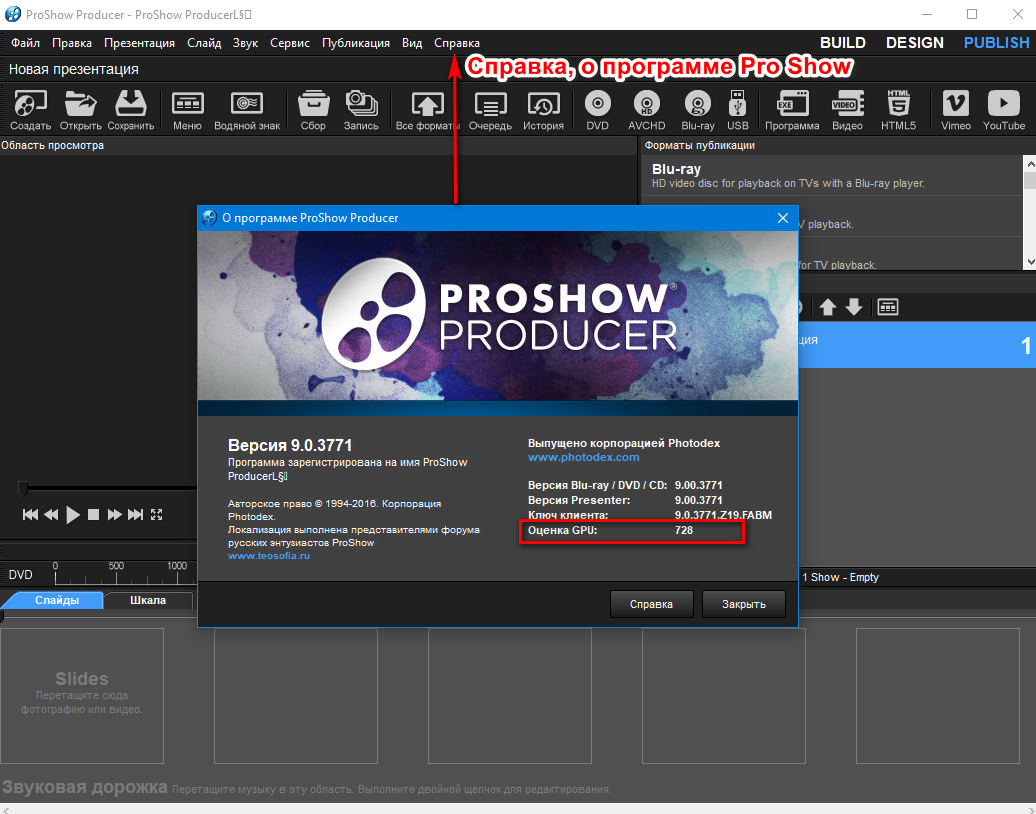1036x814 pixels.
Task: Switch to the PUBLISH workspace
Action: pyautogui.click(x=996, y=43)
